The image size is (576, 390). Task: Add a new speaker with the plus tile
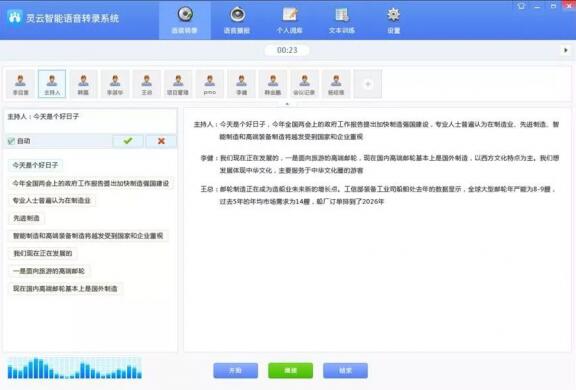368,84
